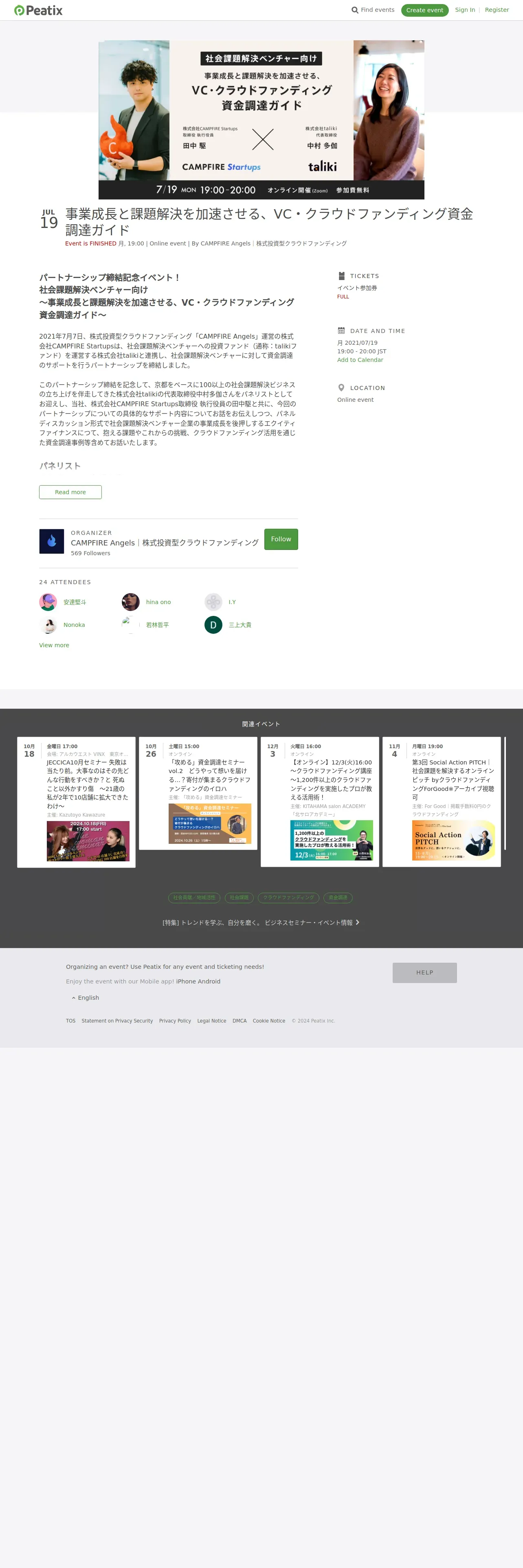Click the HELP button
Screen dimensions: 523x1568
(x=424, y=973)
